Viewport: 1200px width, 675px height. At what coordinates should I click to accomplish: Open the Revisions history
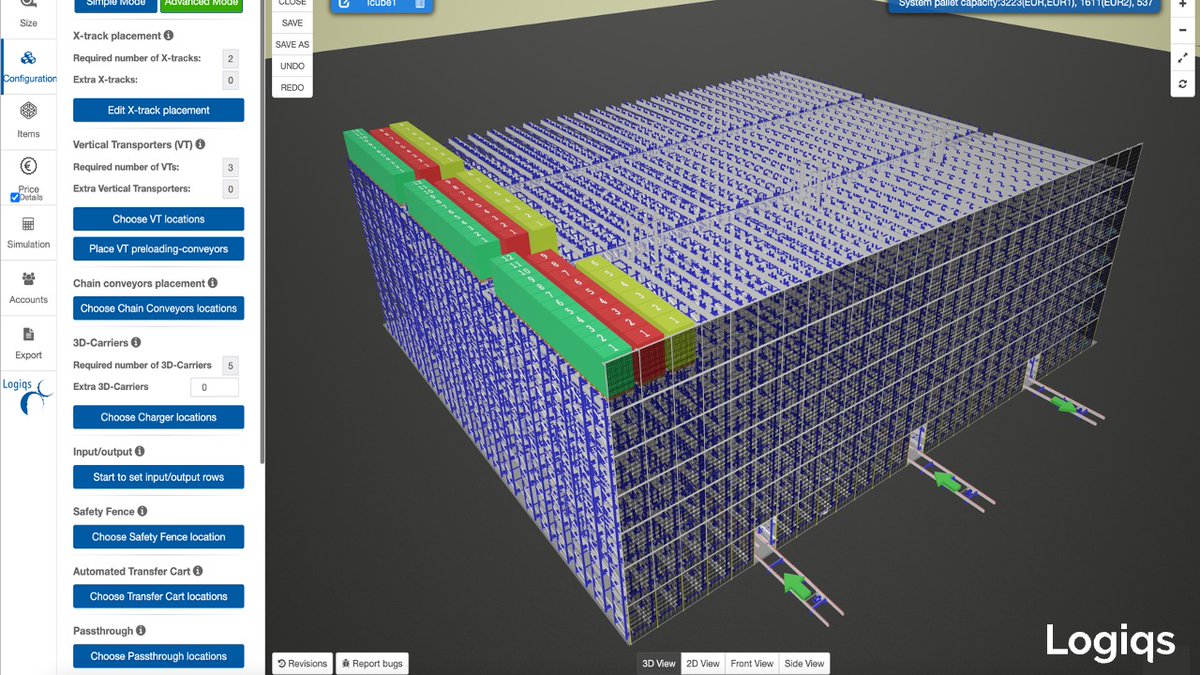tap(302, 663)
